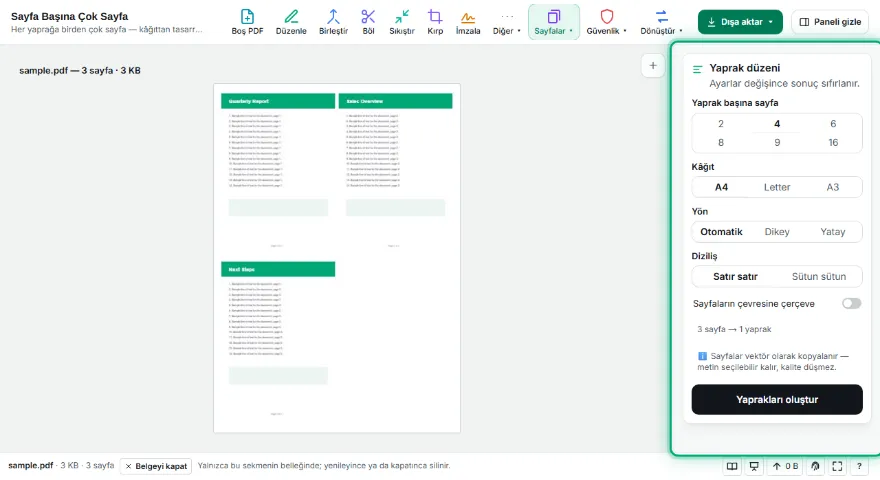Choose Letter paper size
This screenshot has width=880, height=480.
[777, 187]
